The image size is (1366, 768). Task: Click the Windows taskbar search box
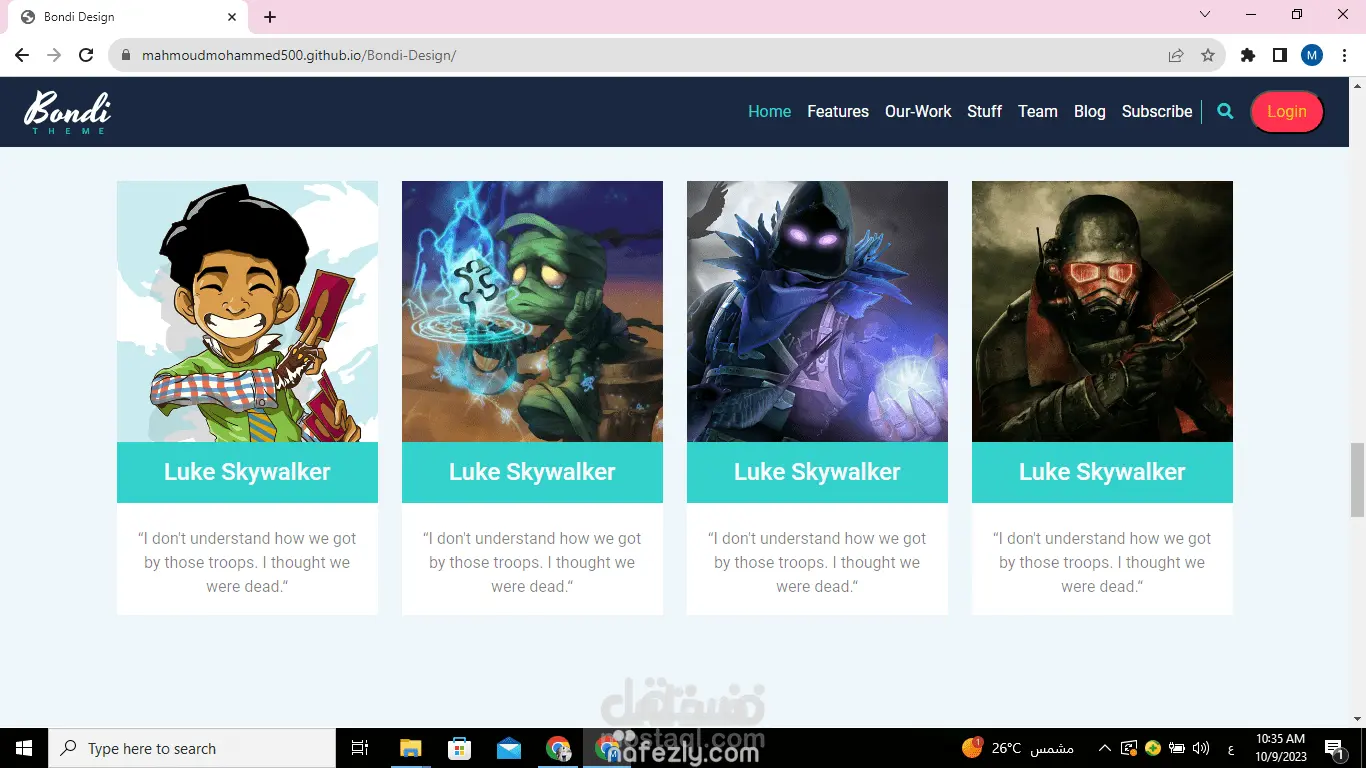(192, 748)
